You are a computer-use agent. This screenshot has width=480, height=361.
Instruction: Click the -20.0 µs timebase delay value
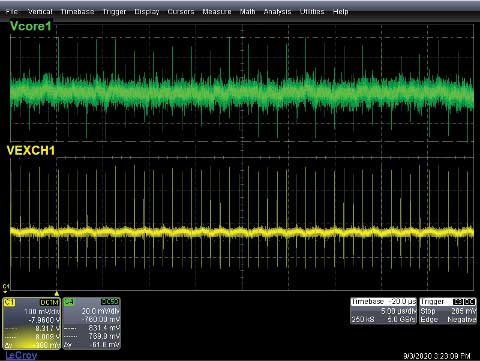click(402, 302)
